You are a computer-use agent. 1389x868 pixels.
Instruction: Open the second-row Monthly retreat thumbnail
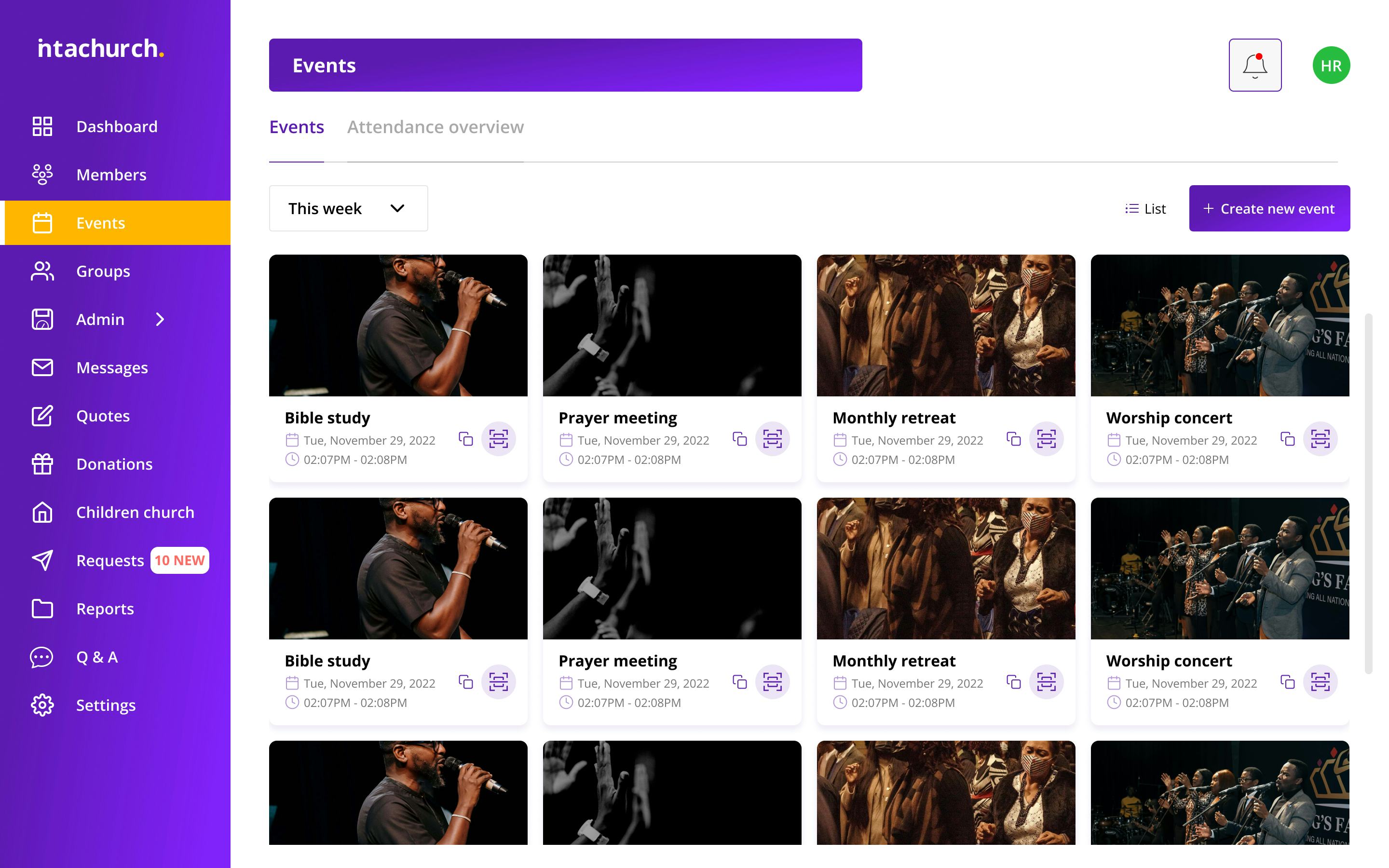(945, 569)
